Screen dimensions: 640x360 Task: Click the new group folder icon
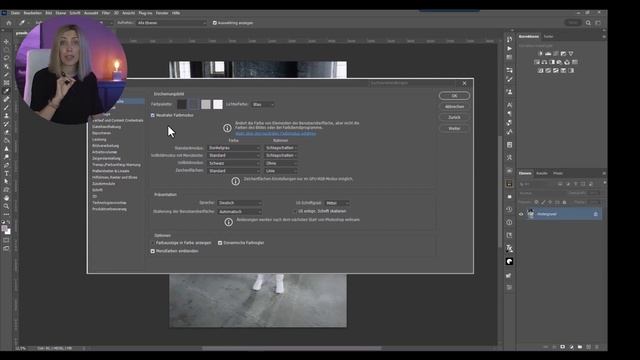tap(580, 347)
